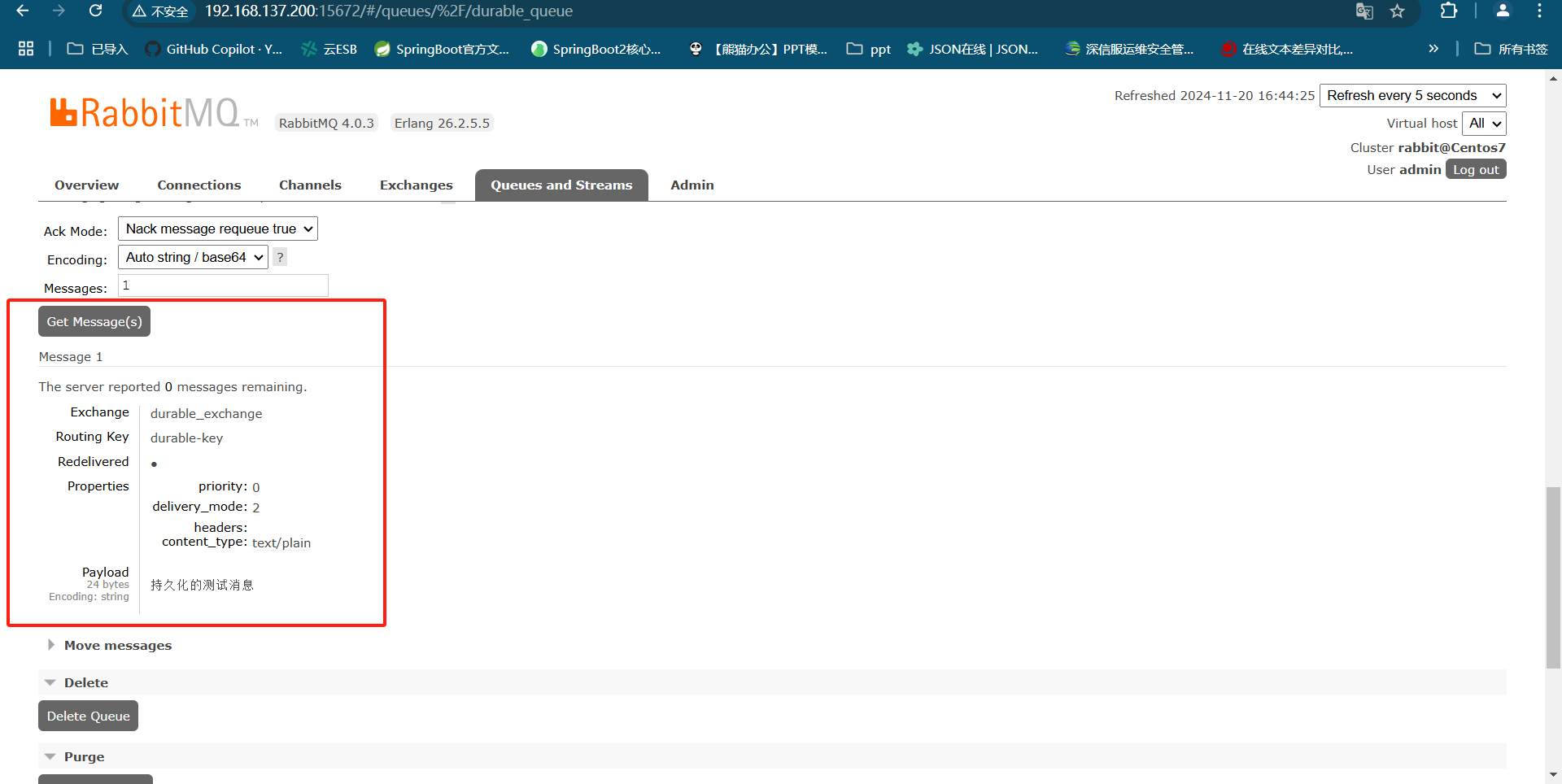Open the 熊猫办公 PPT模 bookmark
The height and width of the screenshot is (784, 1562).
coord(757,49)
